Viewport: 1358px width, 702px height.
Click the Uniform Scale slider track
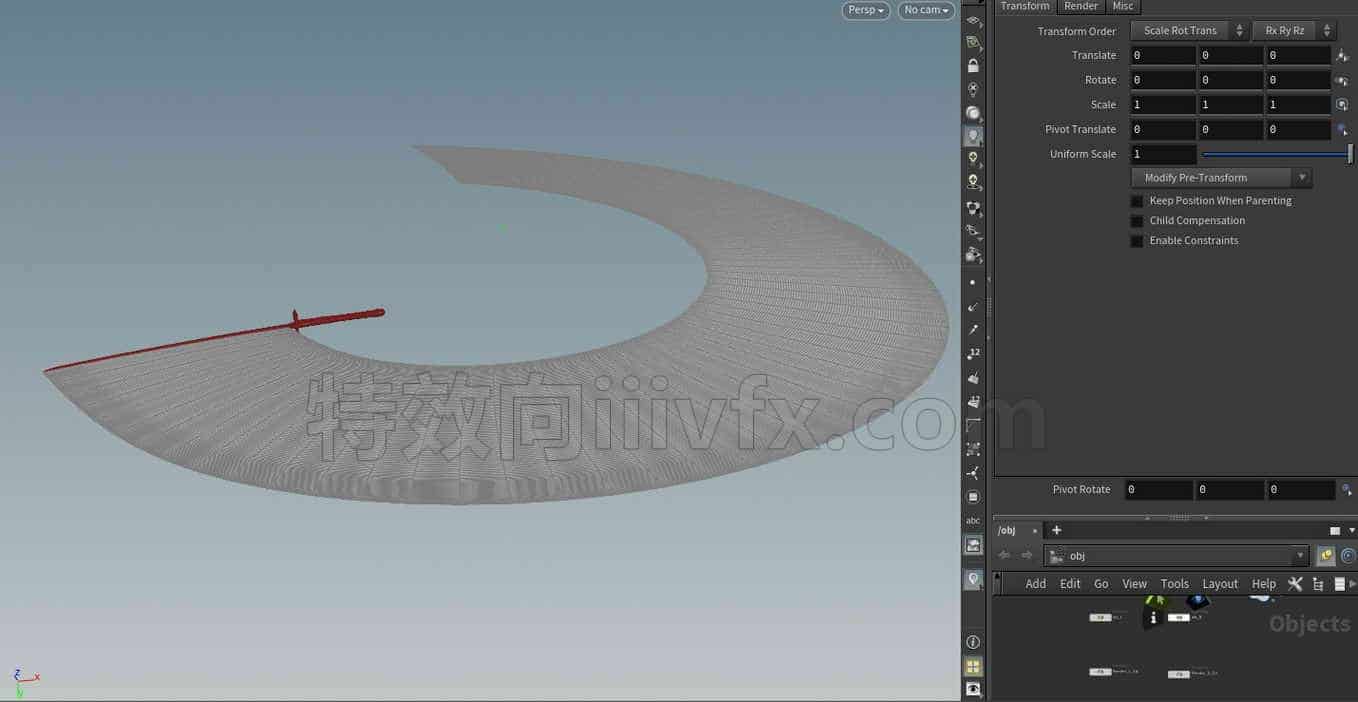coord(1277,154)
